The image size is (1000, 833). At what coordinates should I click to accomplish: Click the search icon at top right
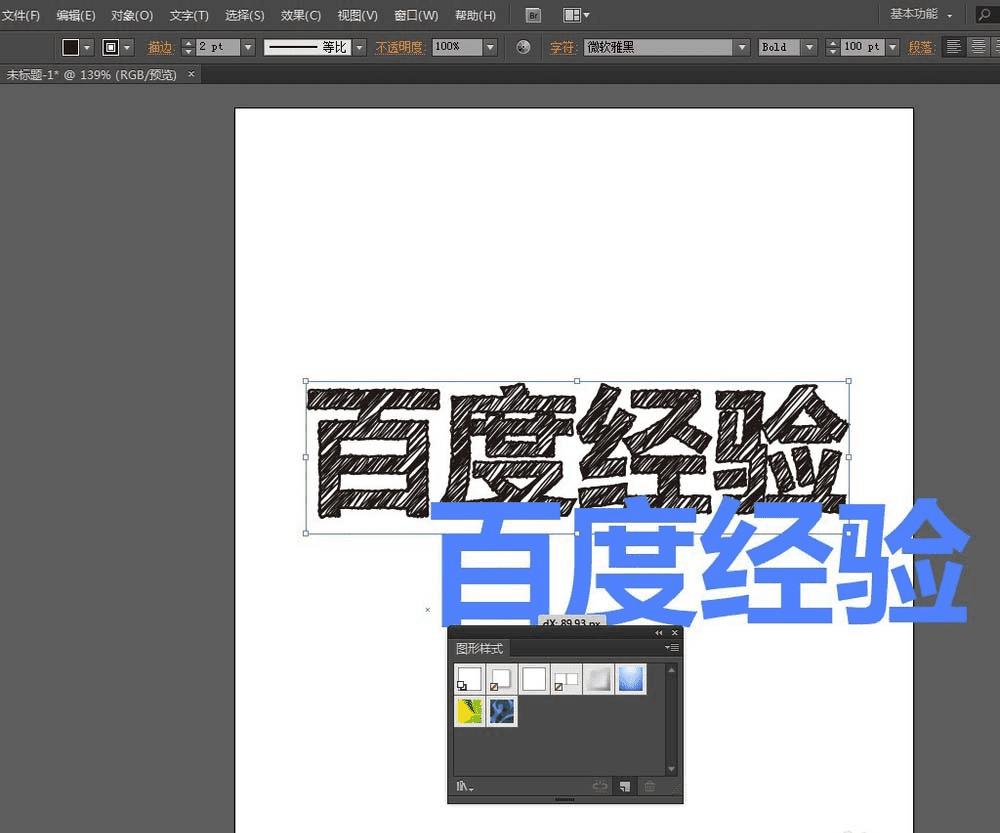984,15
